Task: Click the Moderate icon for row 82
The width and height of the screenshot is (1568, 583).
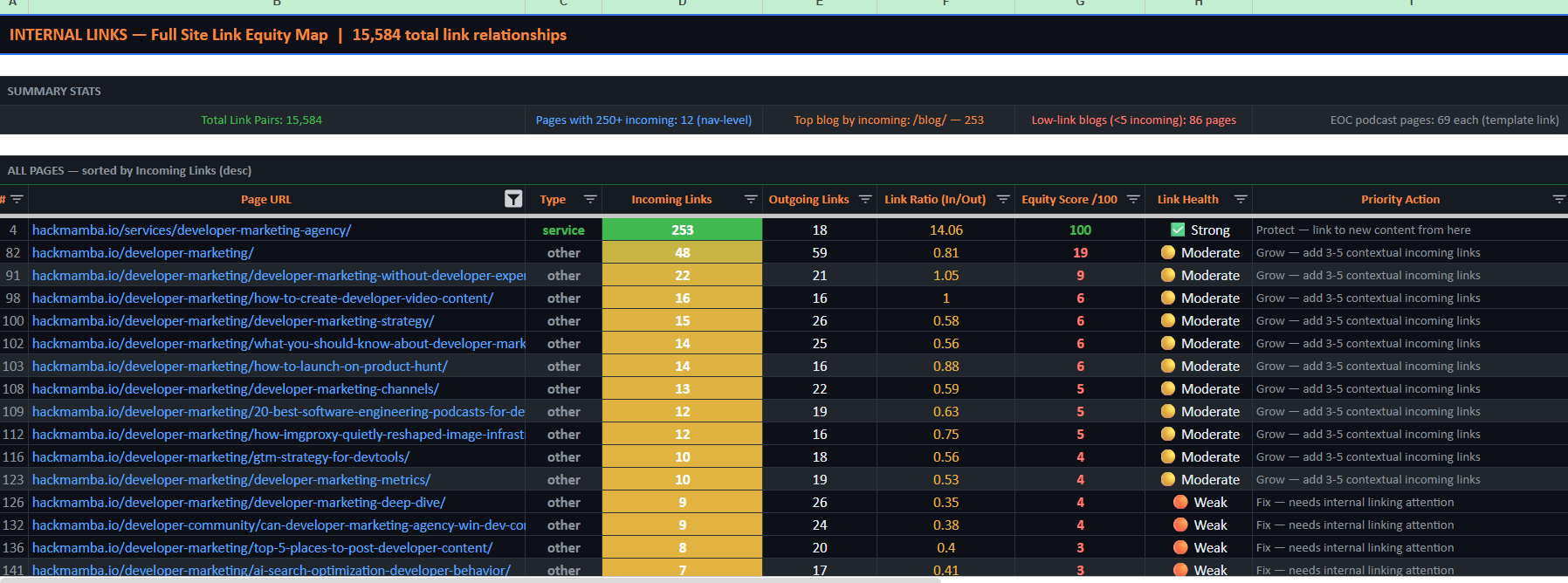Action: coord(1168,252)
